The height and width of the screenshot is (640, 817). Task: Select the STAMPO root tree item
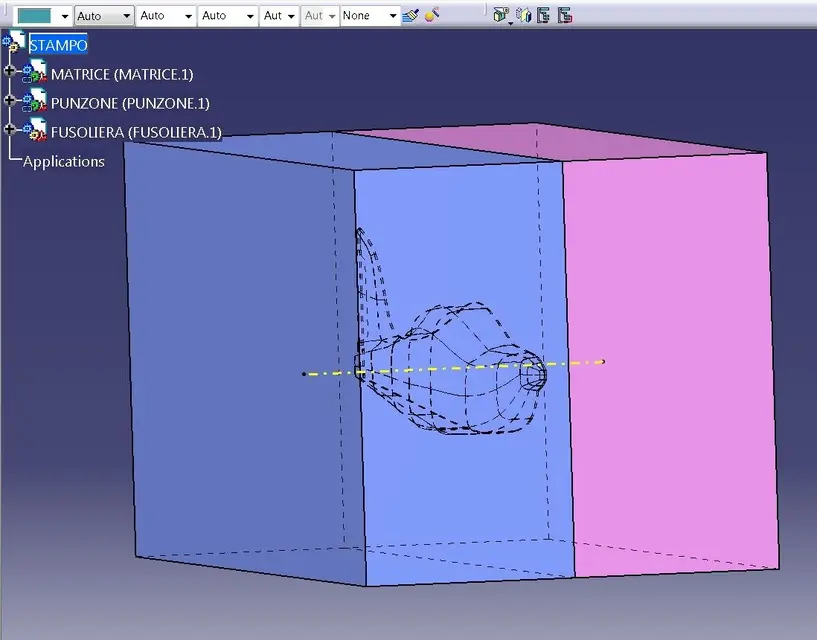tap(58, 45)
